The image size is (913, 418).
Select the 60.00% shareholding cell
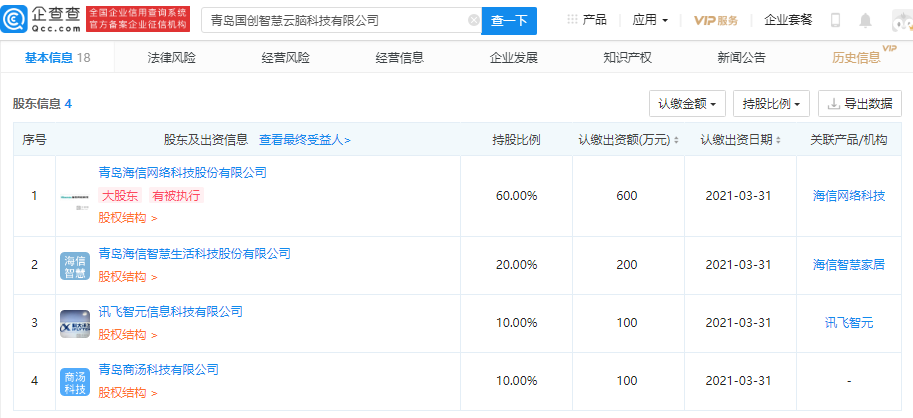[x=516, y=196]
